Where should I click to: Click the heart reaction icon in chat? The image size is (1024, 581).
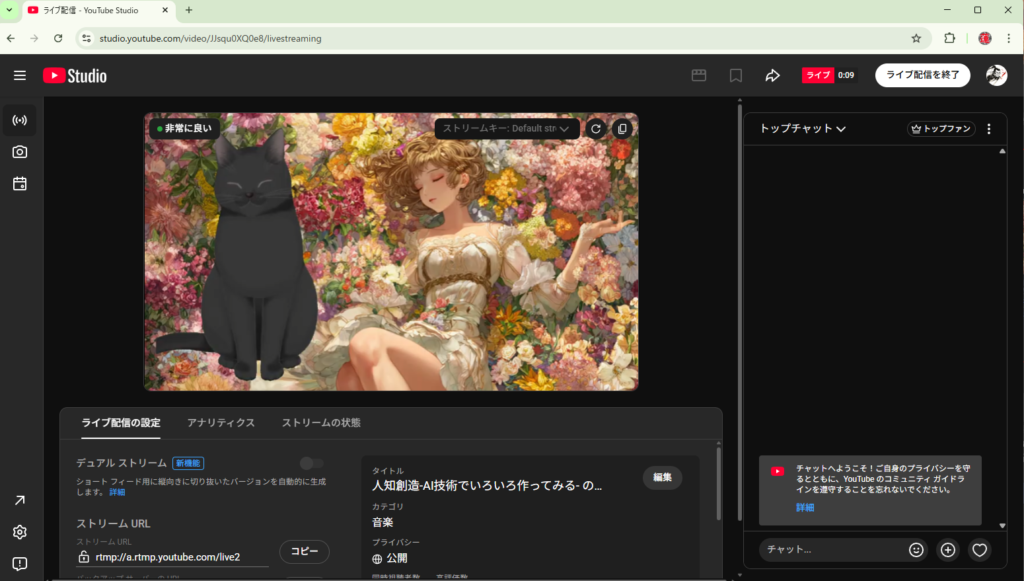coord(979,549)
